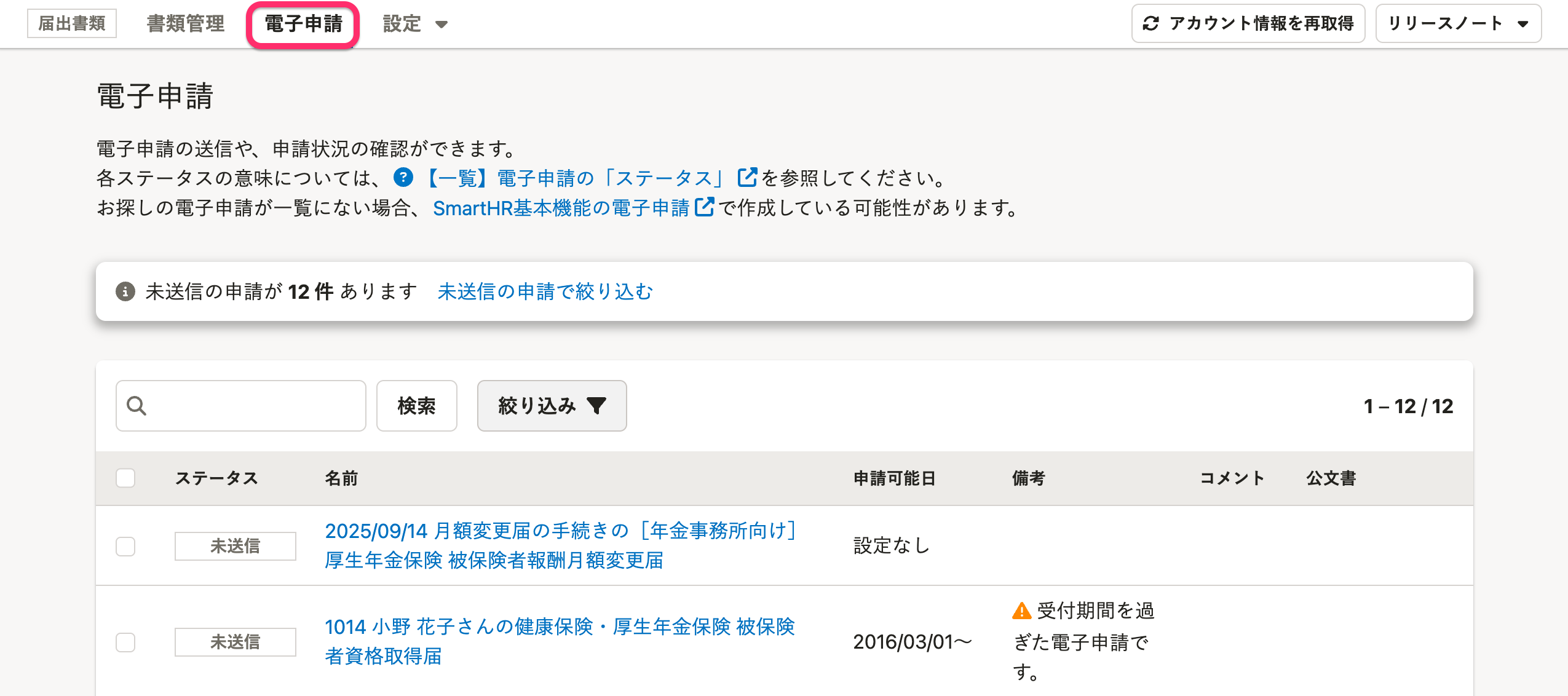
Task: Click the blue question mark help icon
Action: coord(403,178)
